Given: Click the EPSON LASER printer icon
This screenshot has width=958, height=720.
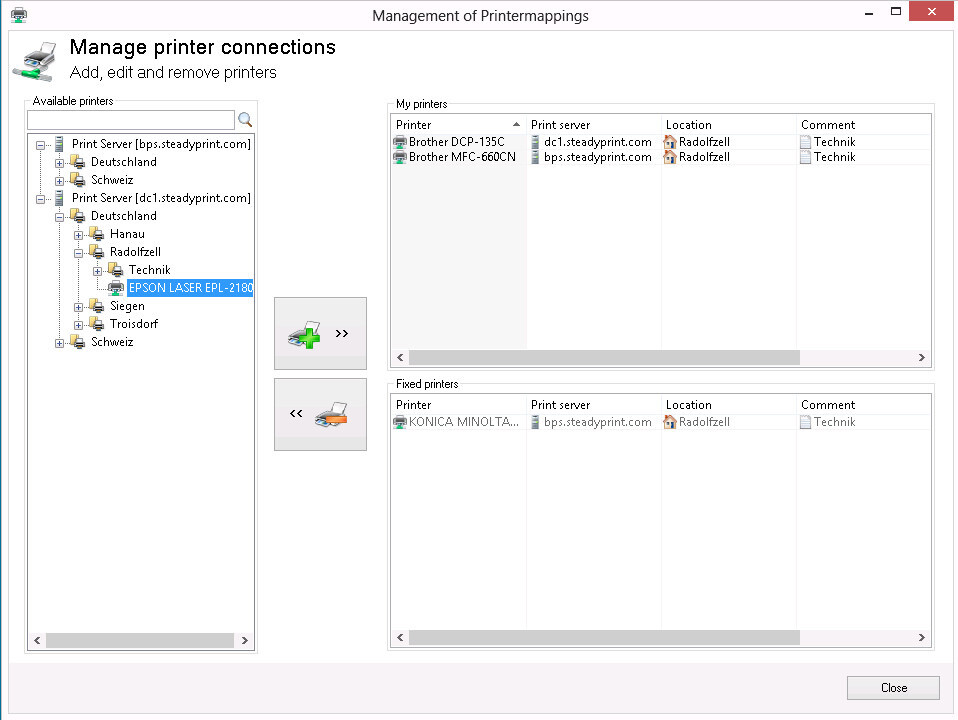Looking at the screenshot, I should pyautogui.click(x=116, y=288).
